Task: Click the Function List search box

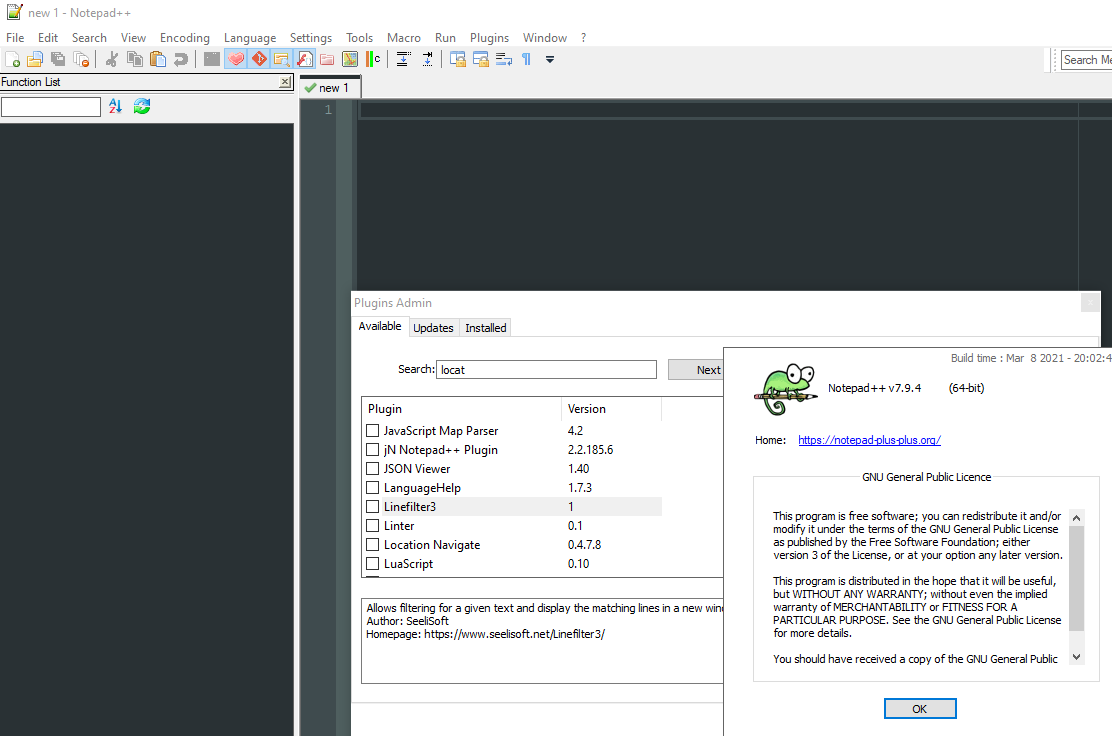Action: pyautogui.click(x=51, y=106)
